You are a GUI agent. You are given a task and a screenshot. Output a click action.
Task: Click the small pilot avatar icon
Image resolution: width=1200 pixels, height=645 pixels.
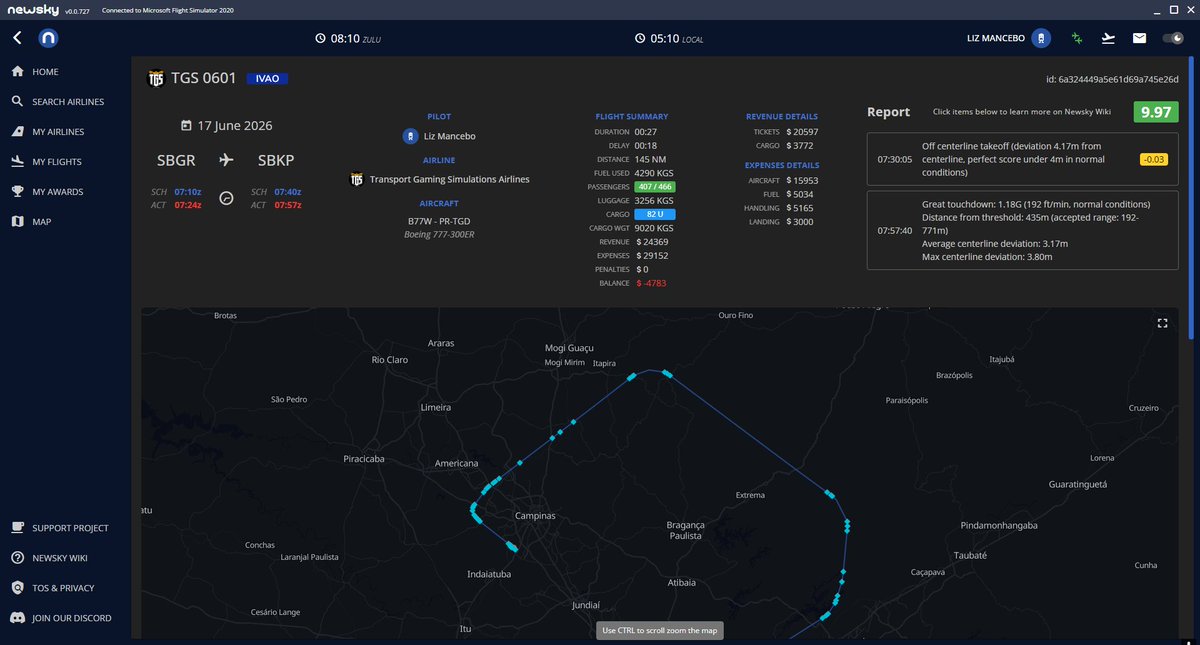click(x=410, y=135)
